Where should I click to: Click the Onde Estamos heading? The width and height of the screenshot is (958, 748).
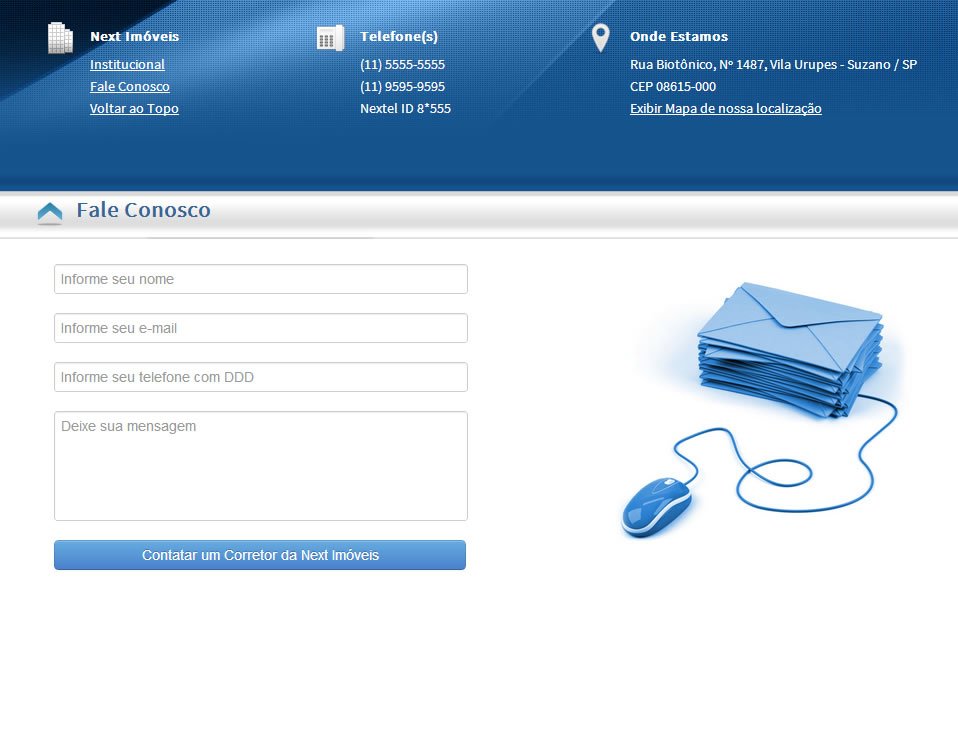coord(679,37)
